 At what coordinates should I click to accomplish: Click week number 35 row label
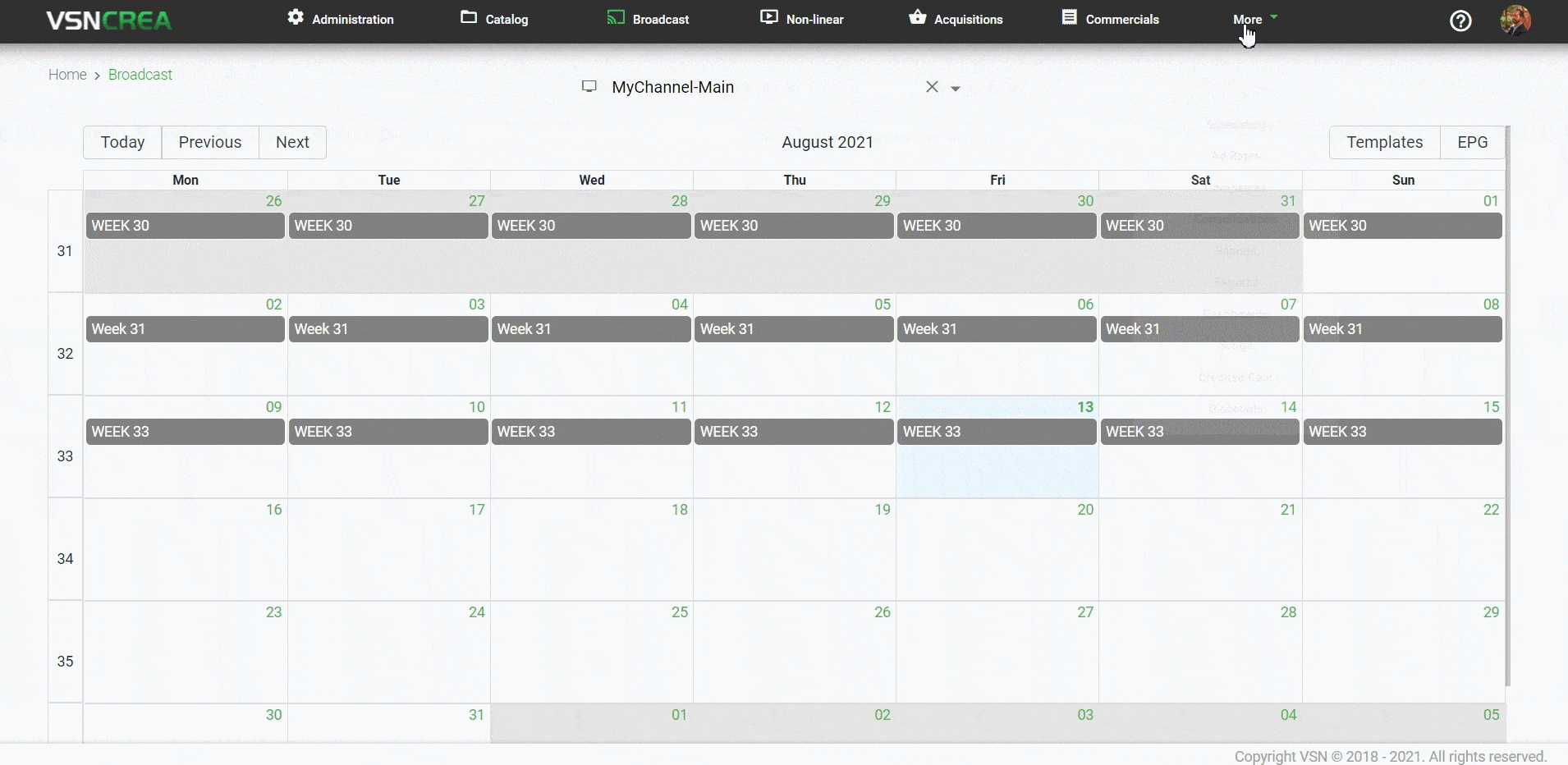[x=66, y=662]
